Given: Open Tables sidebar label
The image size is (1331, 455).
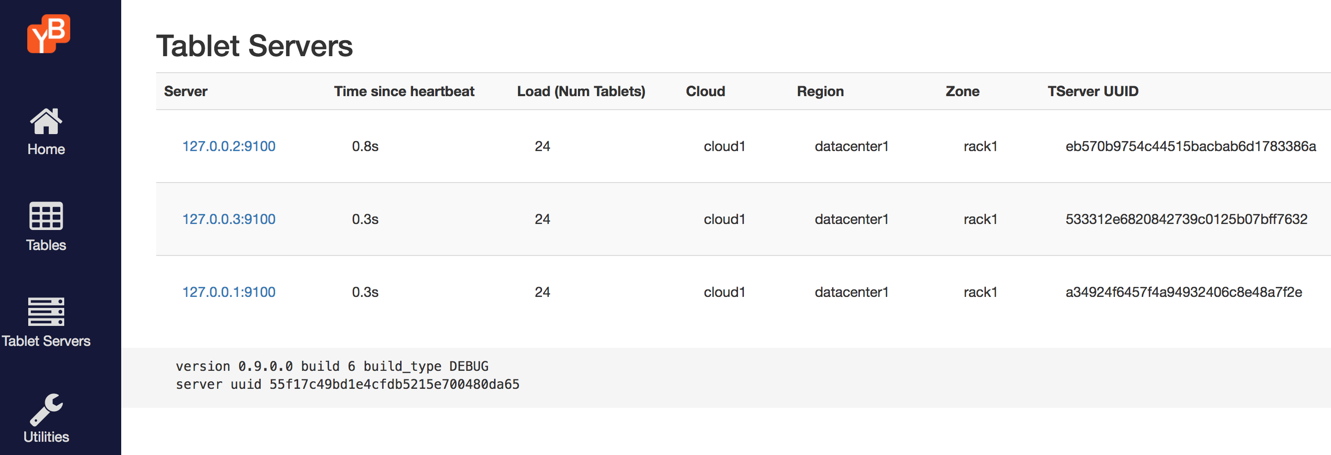Looking at the screenshot, I should tap(46, 245).
